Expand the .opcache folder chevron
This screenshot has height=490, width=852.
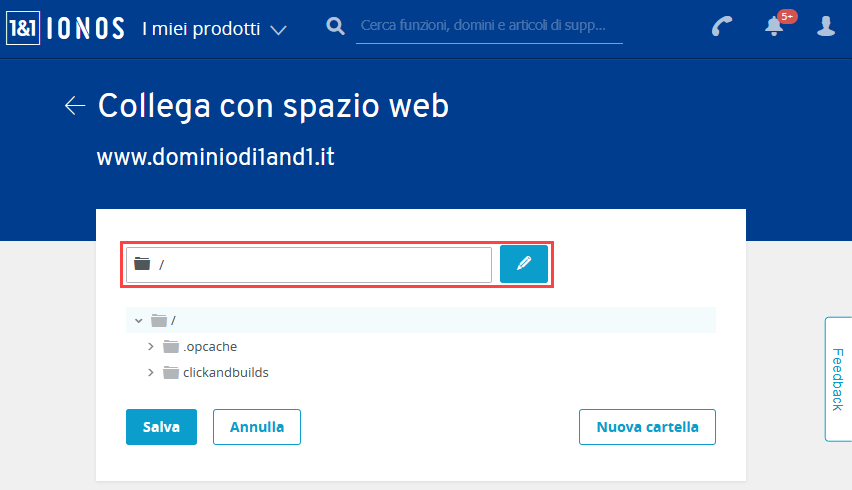click(x=151, y=347)
